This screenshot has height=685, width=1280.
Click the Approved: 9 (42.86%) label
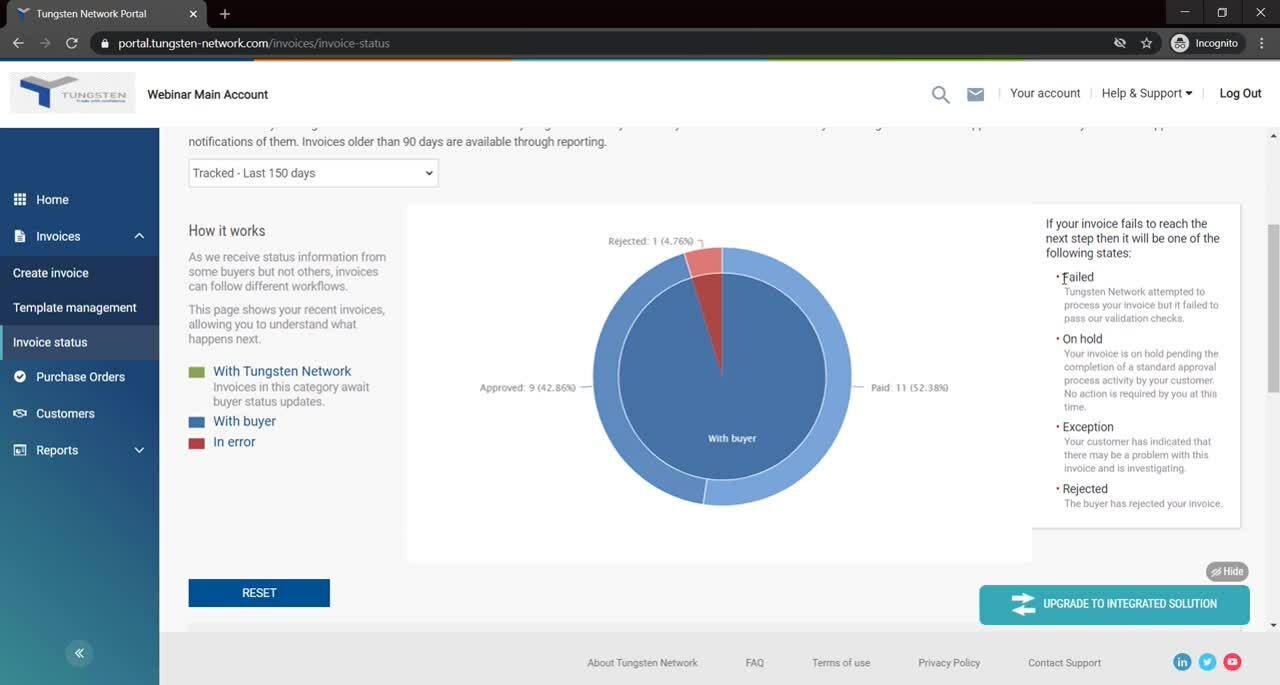click(528, 388)
